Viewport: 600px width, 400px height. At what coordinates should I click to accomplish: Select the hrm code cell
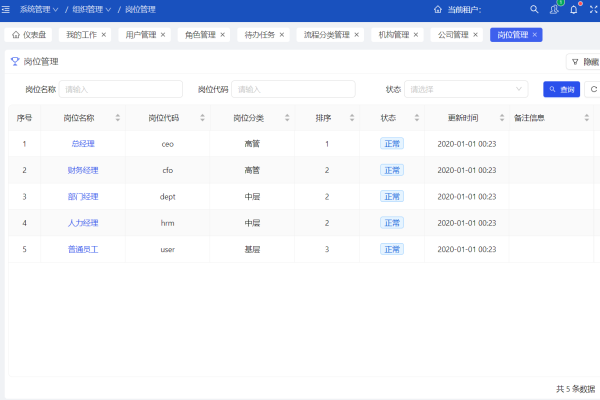(168, 223)
